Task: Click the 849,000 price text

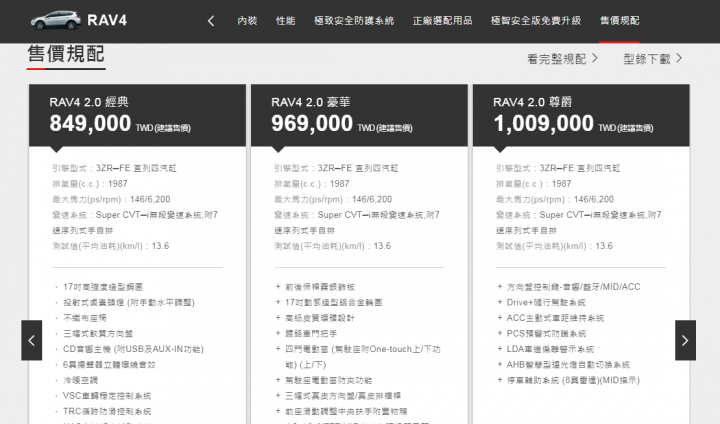Action: (90, 124)
